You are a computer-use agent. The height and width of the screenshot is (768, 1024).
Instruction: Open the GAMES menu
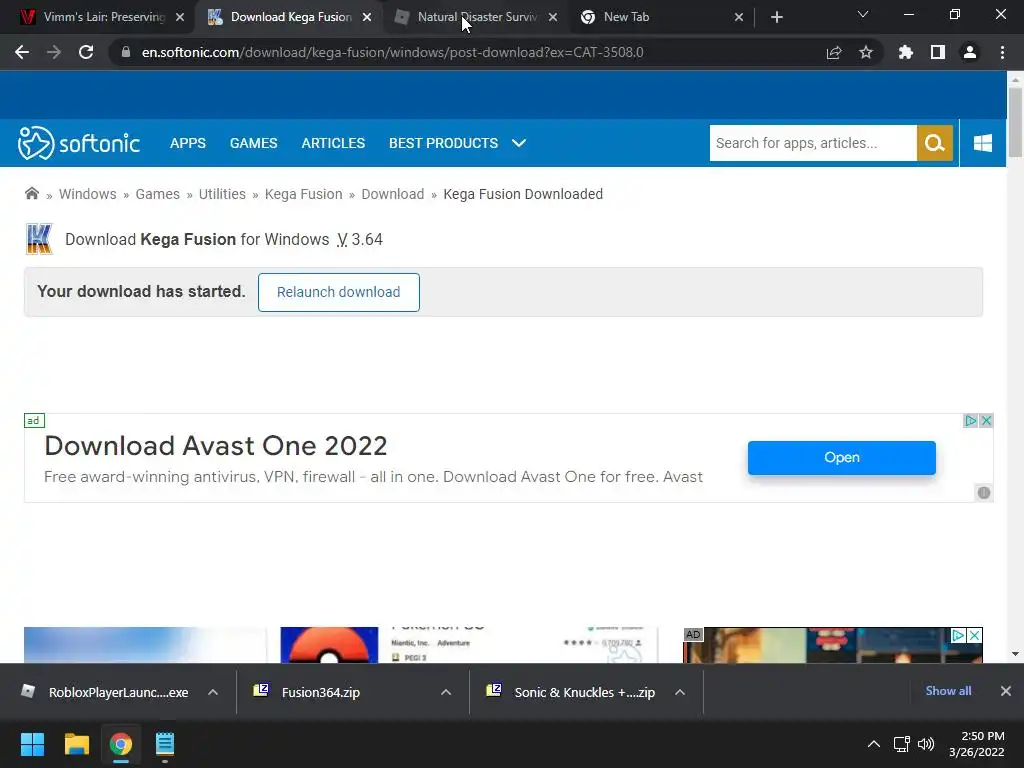pos(253,143)
